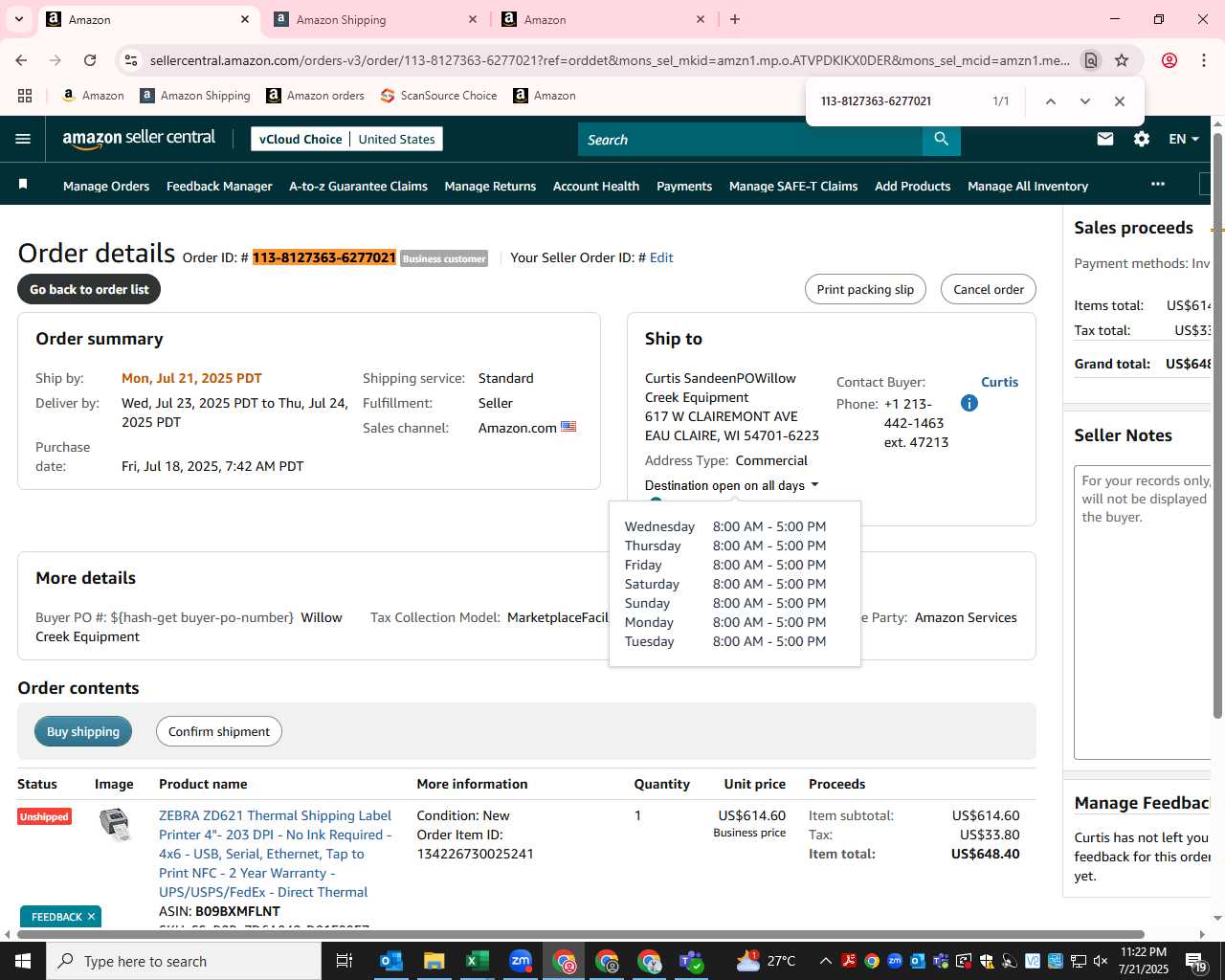Go to next find result arrow
Screen dimensions: 1225x980
tap(1084, 100)
